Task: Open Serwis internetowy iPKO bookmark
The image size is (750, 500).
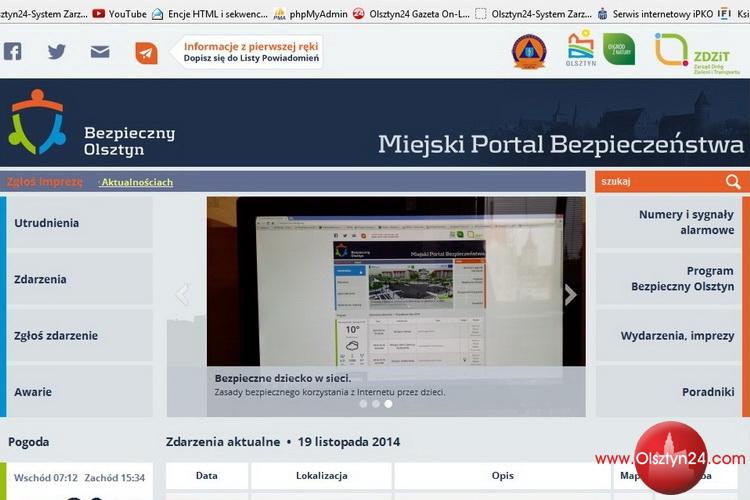Action: click(x=656, y=14)
